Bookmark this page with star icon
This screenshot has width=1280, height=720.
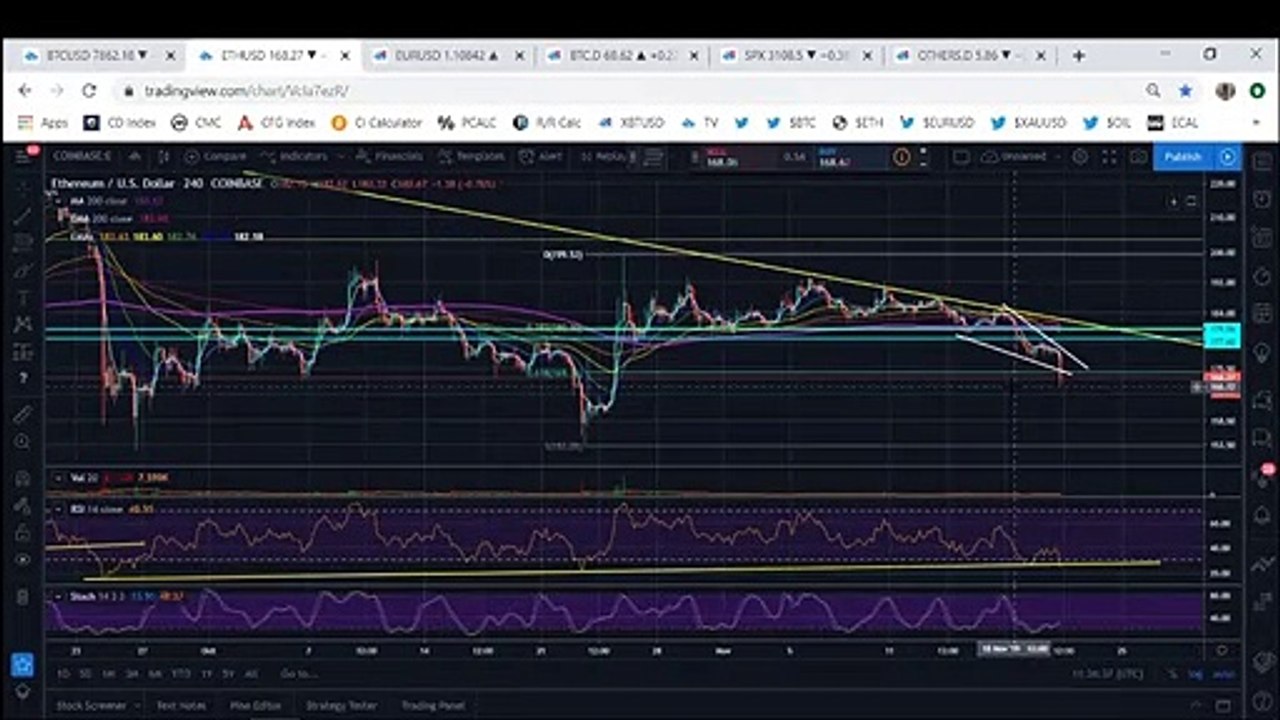1185,91
